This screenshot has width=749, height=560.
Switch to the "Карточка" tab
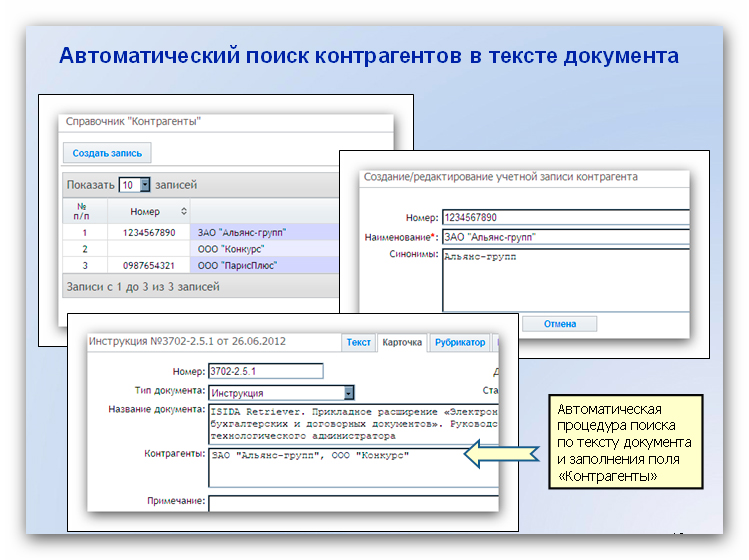[x=402, y=342]
